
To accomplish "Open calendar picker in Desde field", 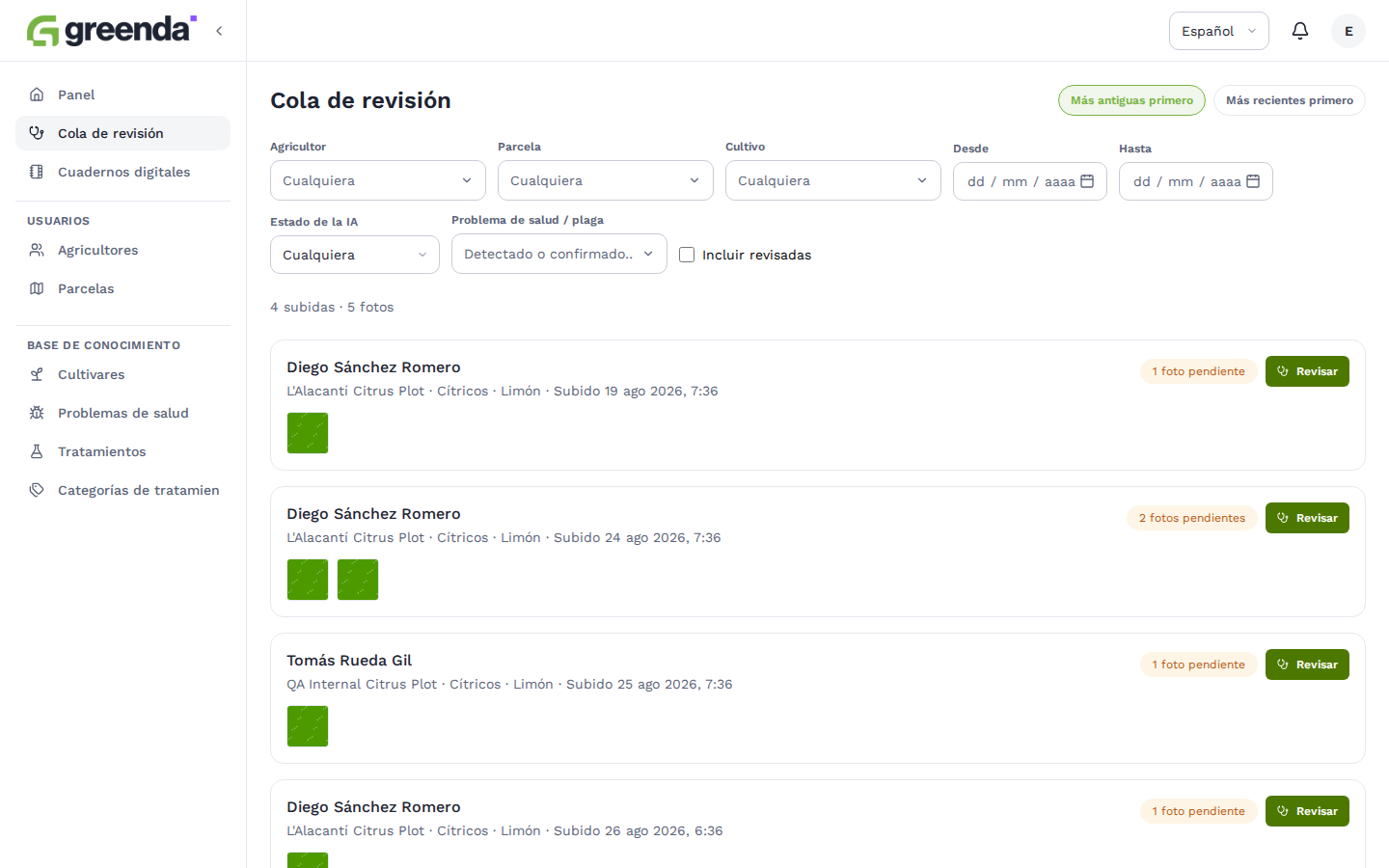I will tap(1087, 181).
